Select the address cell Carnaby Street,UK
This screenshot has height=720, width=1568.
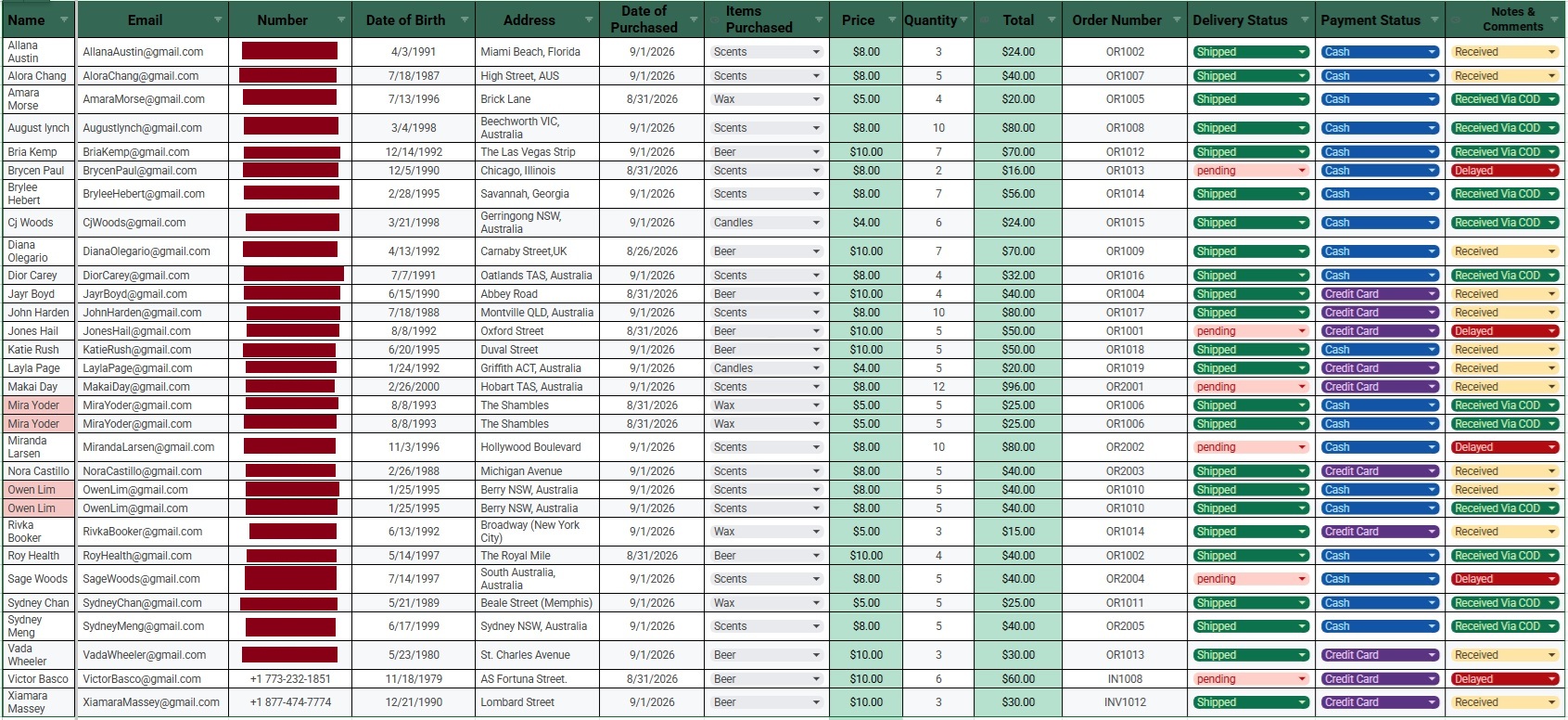(x=537, y=251)
